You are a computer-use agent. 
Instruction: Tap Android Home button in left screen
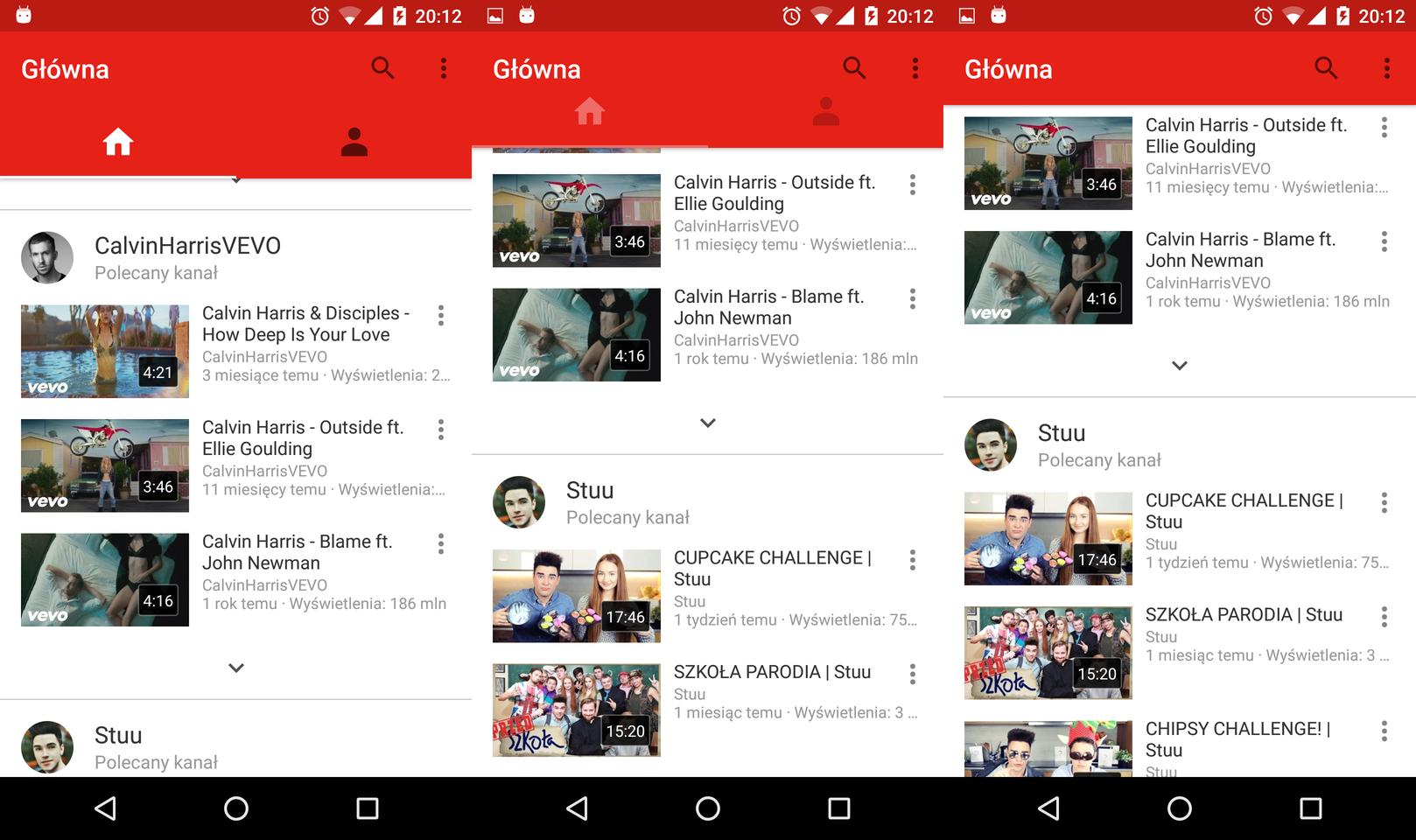click(236, 808)
